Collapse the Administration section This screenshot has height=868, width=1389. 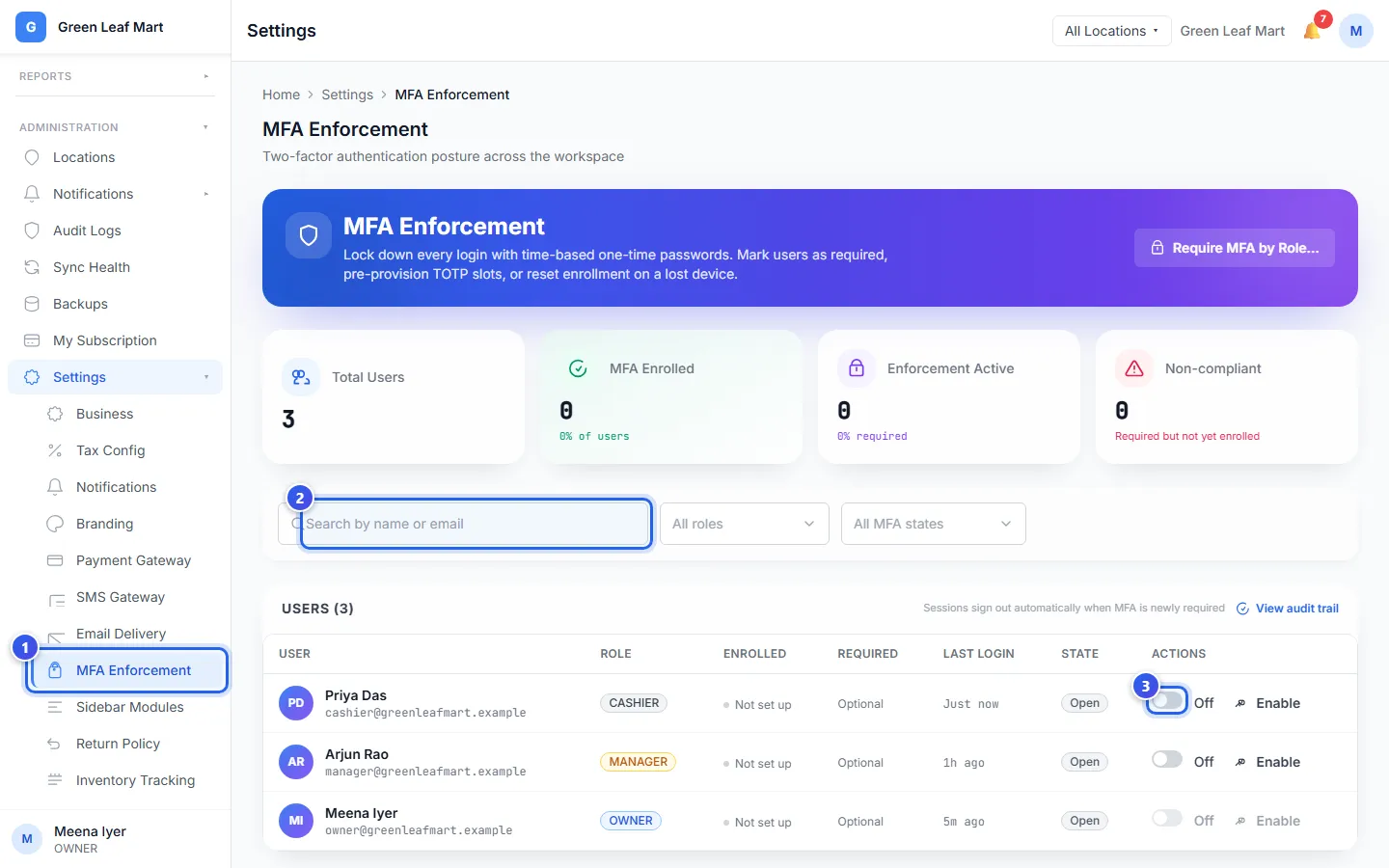pyautogui.click(x=116, y=127)
